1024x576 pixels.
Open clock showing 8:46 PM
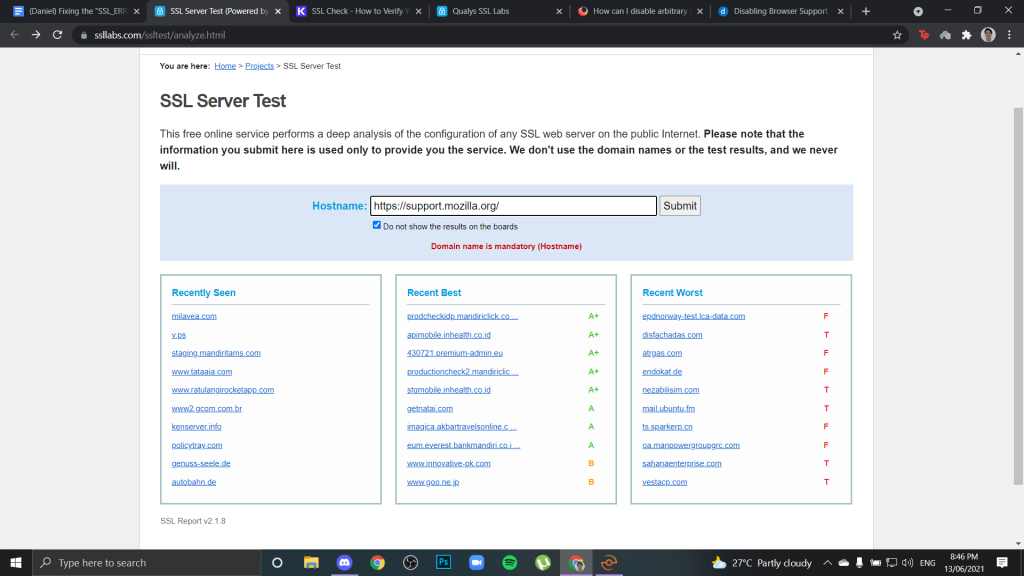(964, 562)
